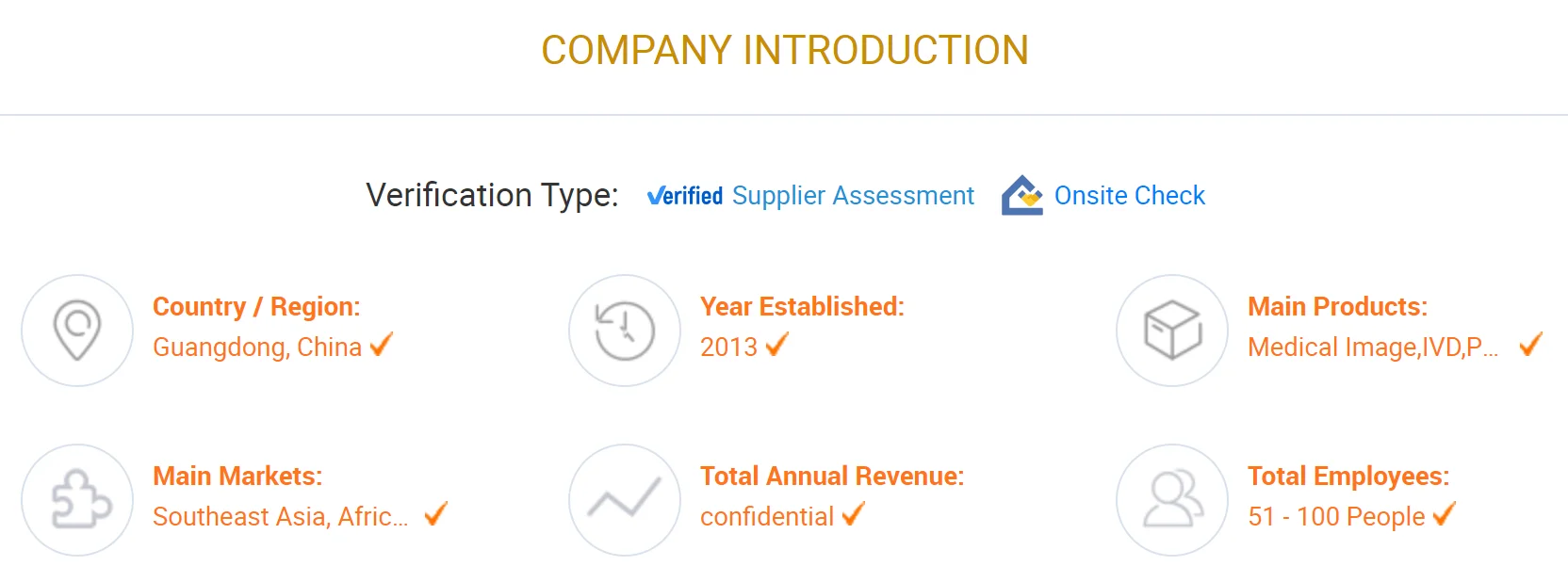The height and width of the screenshot is (566, 1568).
Task: Click checkmark after Medical Image products
Action: click(1531, 346)
